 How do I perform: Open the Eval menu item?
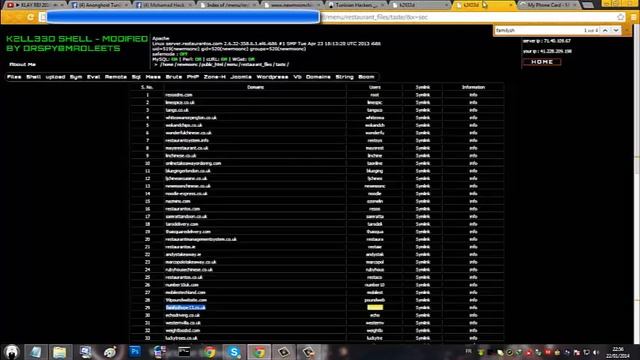tap(93, 77)
